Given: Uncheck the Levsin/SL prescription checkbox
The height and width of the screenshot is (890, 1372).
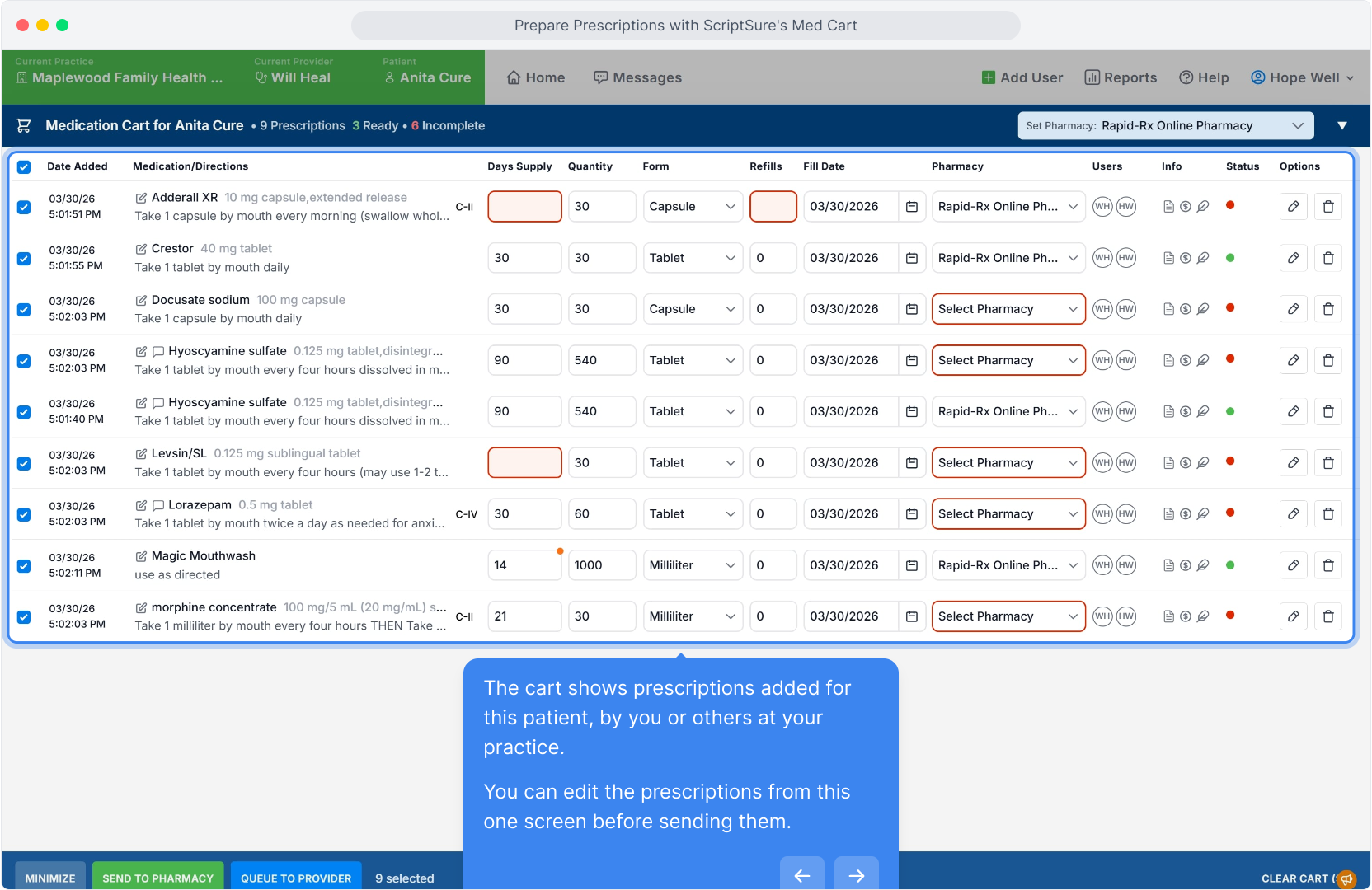Looking at the screenshot, I should (24, 463).
